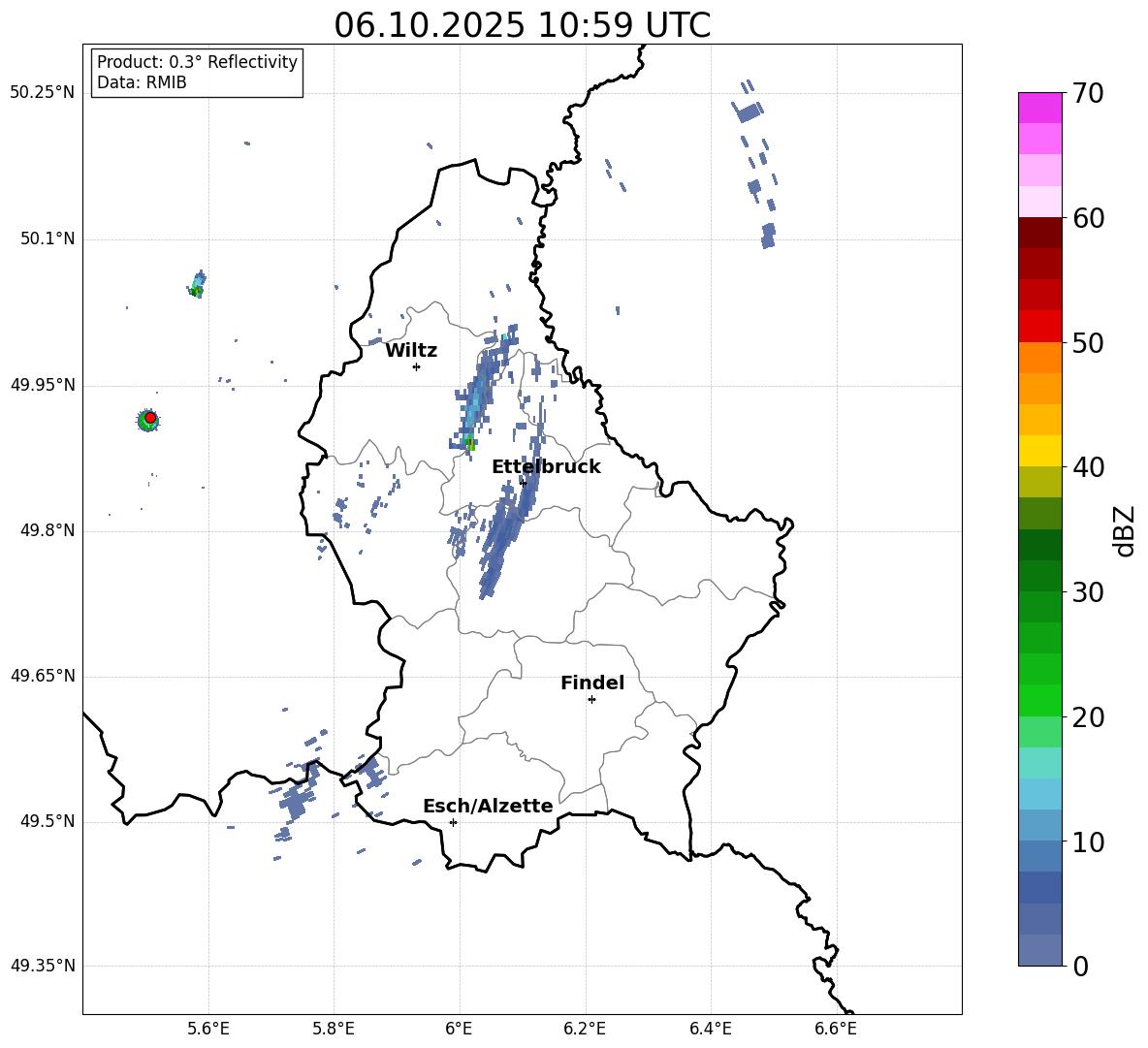1148x1048 pixels.
Task: Click the 6.2°E longitude label
Action: 585,1030
